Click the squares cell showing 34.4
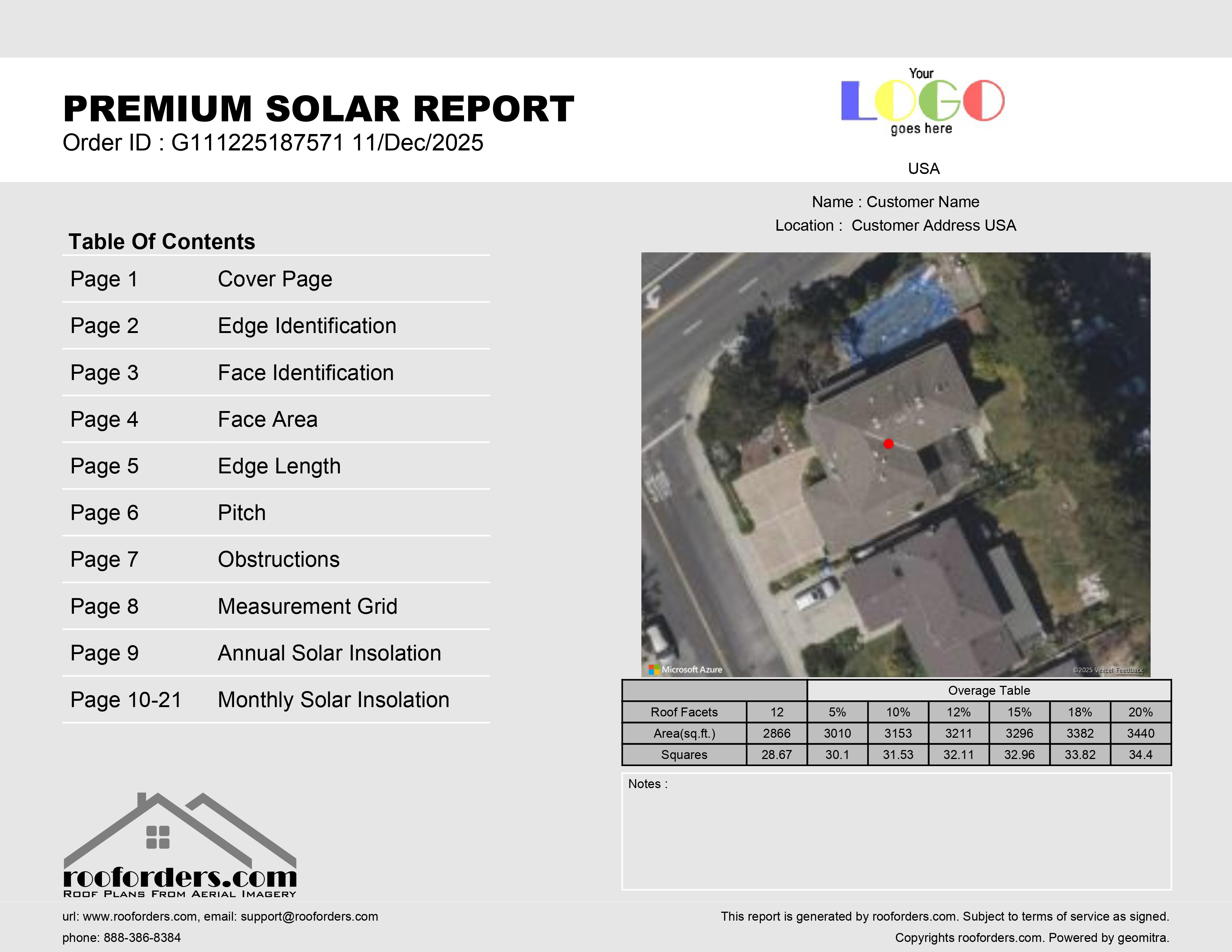The width and height of the screenshot is (1232, 952). 1141,755
